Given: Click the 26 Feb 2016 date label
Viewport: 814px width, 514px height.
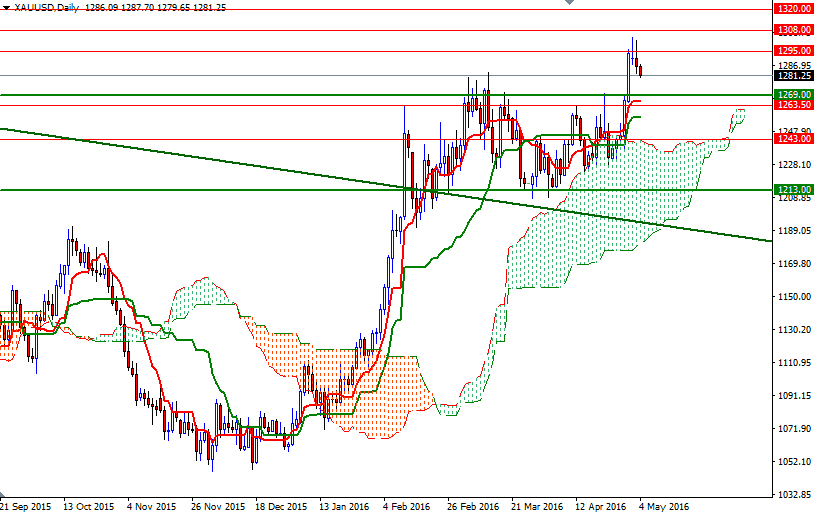Looking at the screenshot, I should coord(472,506).
